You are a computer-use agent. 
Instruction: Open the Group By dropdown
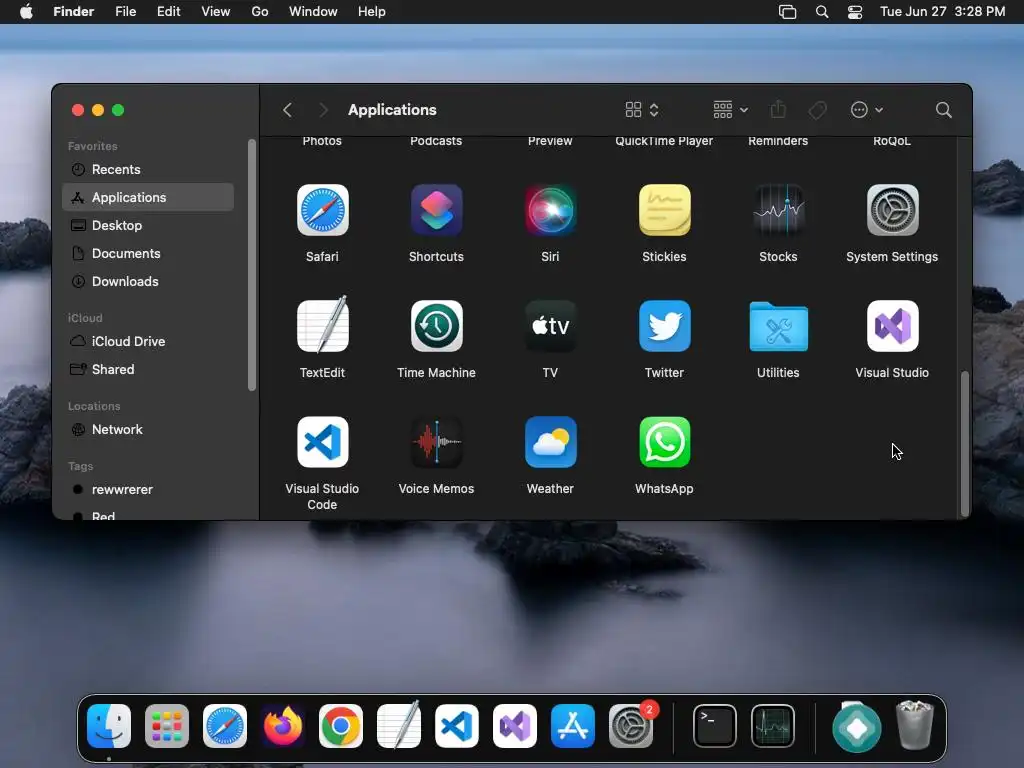[730, 110]
